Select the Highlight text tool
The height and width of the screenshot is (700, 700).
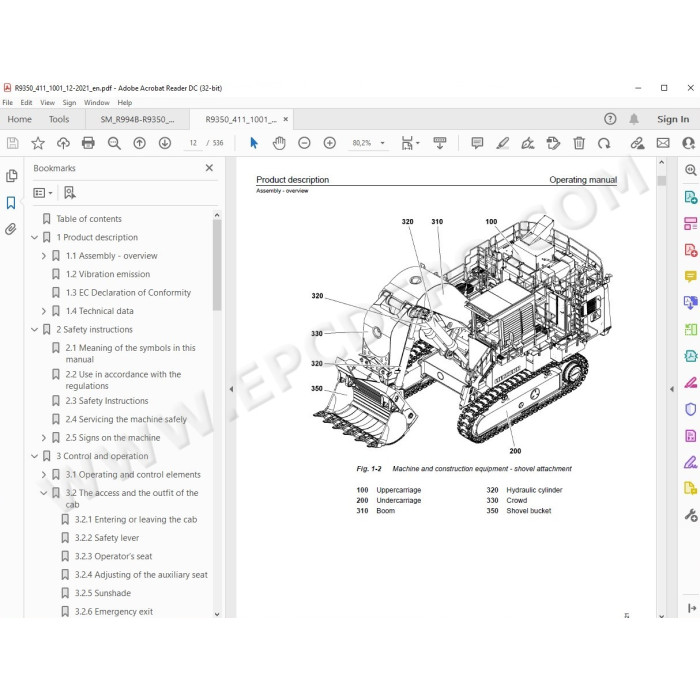click(x=503, y=143)
